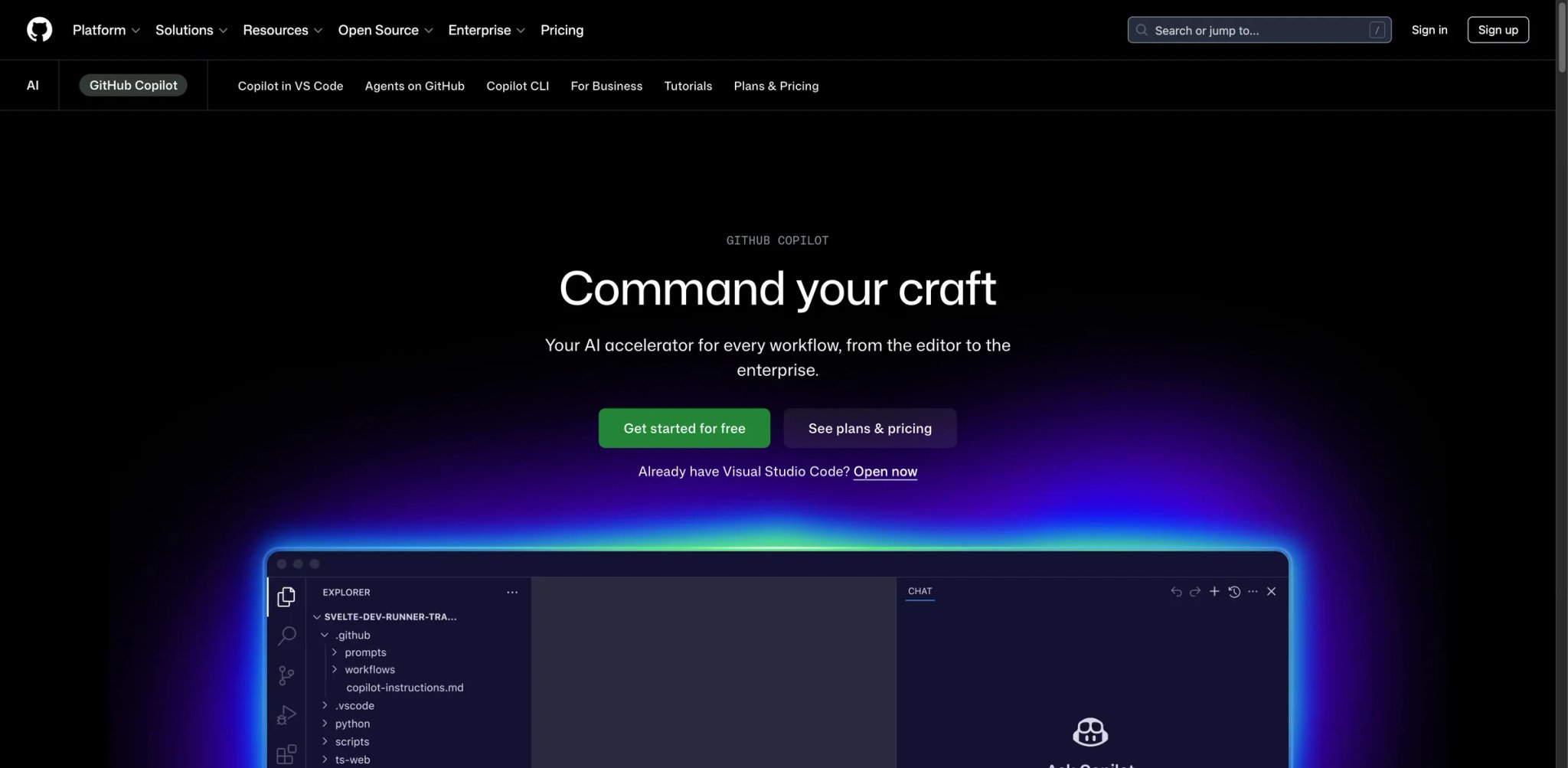Screen dimensions: 1568x768
Task: Open the Explorer panel's more actions ellipsis
Action: (512, 592)
